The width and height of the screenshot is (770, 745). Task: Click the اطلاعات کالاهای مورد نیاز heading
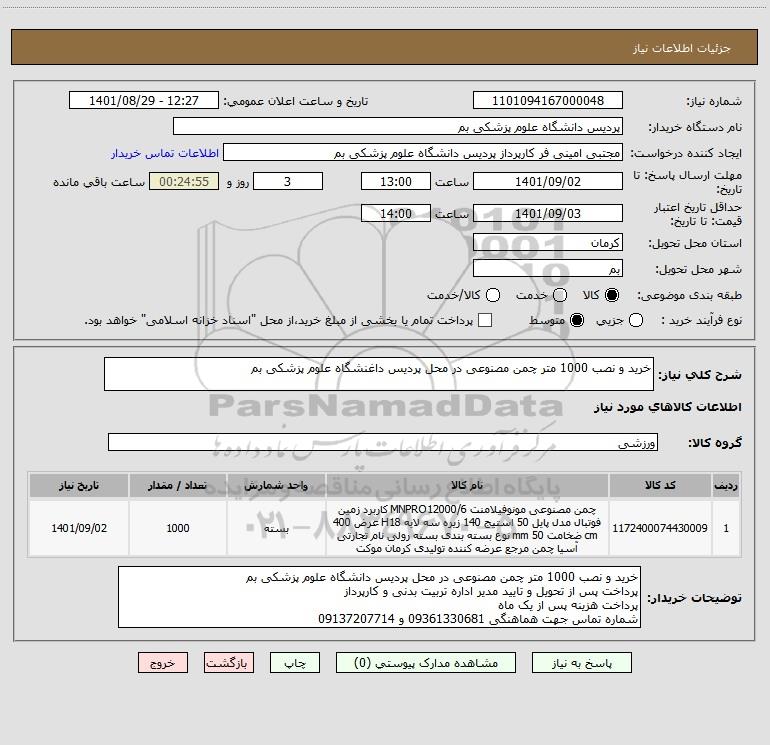pyautogui.click(x=668, y=407)
